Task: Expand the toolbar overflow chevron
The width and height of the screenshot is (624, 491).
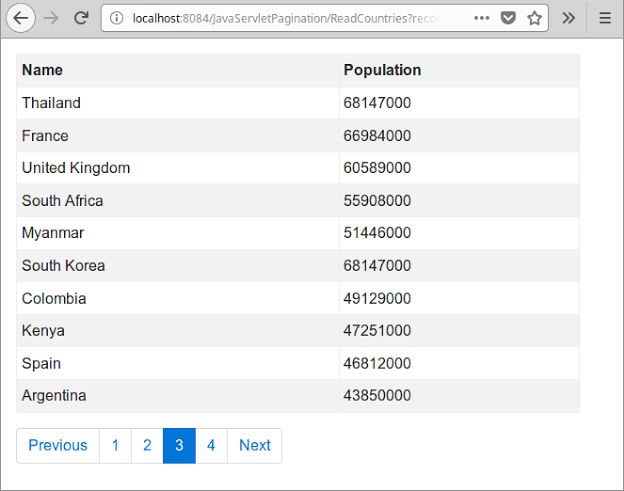Action: pyautogui.click(x=568, y=18)
